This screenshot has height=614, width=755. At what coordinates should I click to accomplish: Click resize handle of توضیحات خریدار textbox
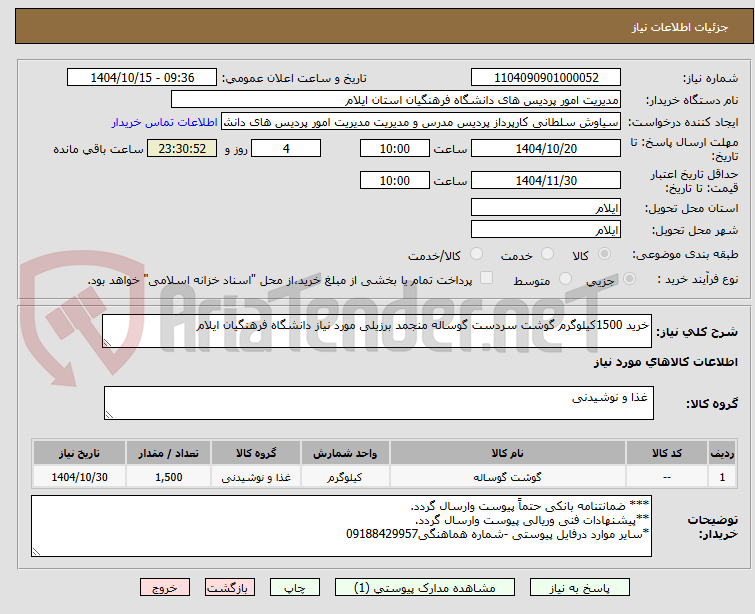point(36,552)
